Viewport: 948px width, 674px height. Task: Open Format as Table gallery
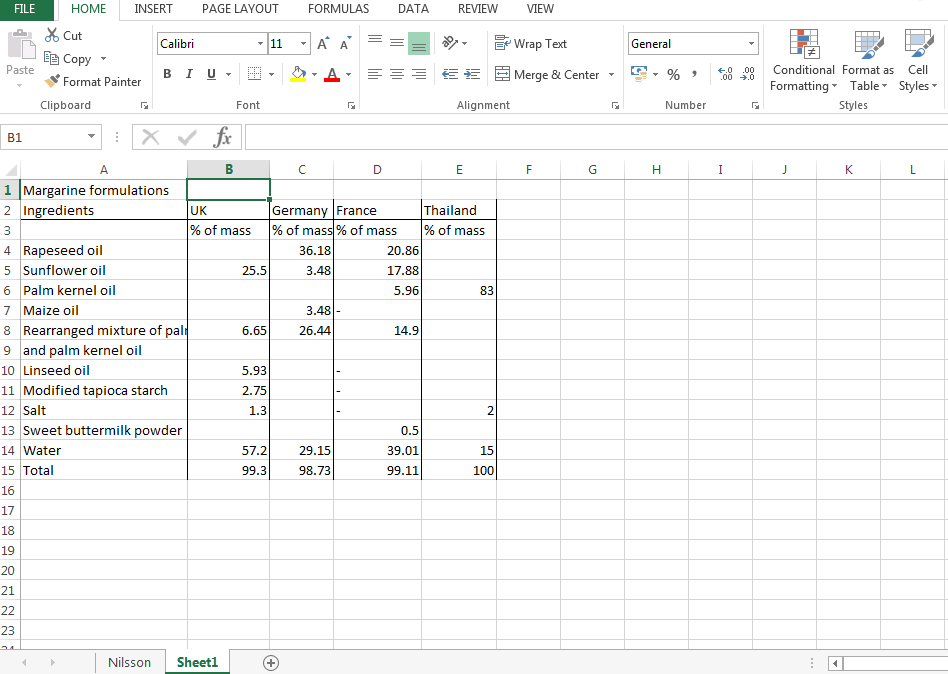(x=868, y=60)
